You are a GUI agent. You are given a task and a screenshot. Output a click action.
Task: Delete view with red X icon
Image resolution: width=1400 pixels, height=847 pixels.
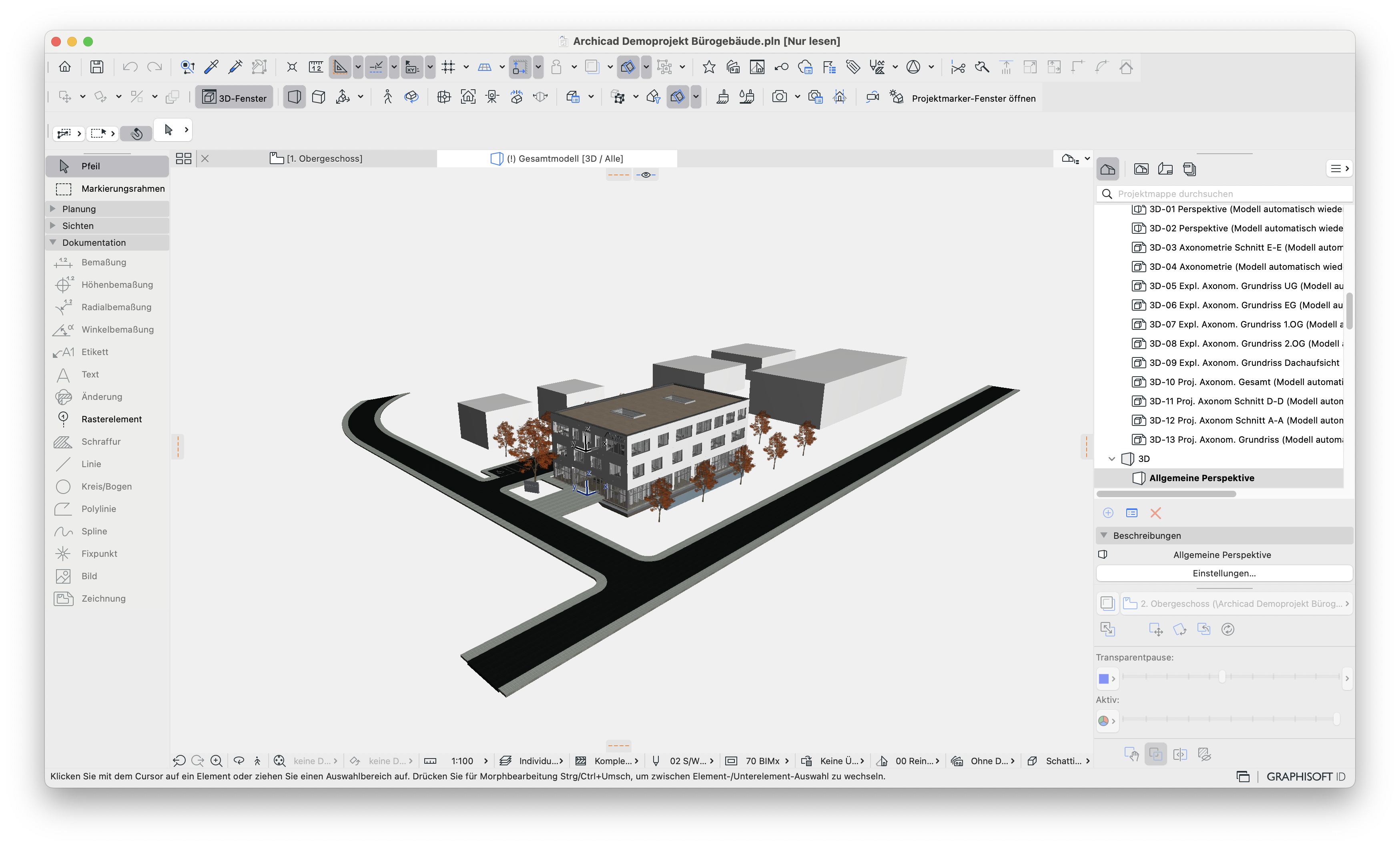(x=1155, y=513)
